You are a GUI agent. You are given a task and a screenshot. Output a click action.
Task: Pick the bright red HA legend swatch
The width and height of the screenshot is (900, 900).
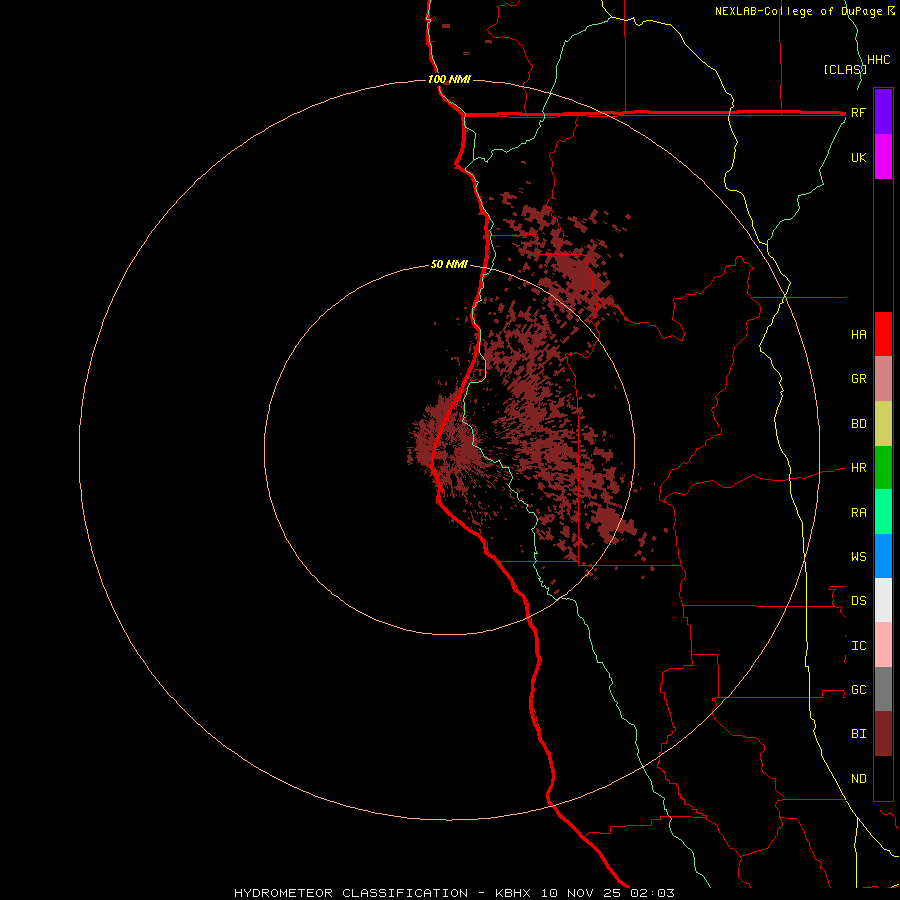click(883, 334)
